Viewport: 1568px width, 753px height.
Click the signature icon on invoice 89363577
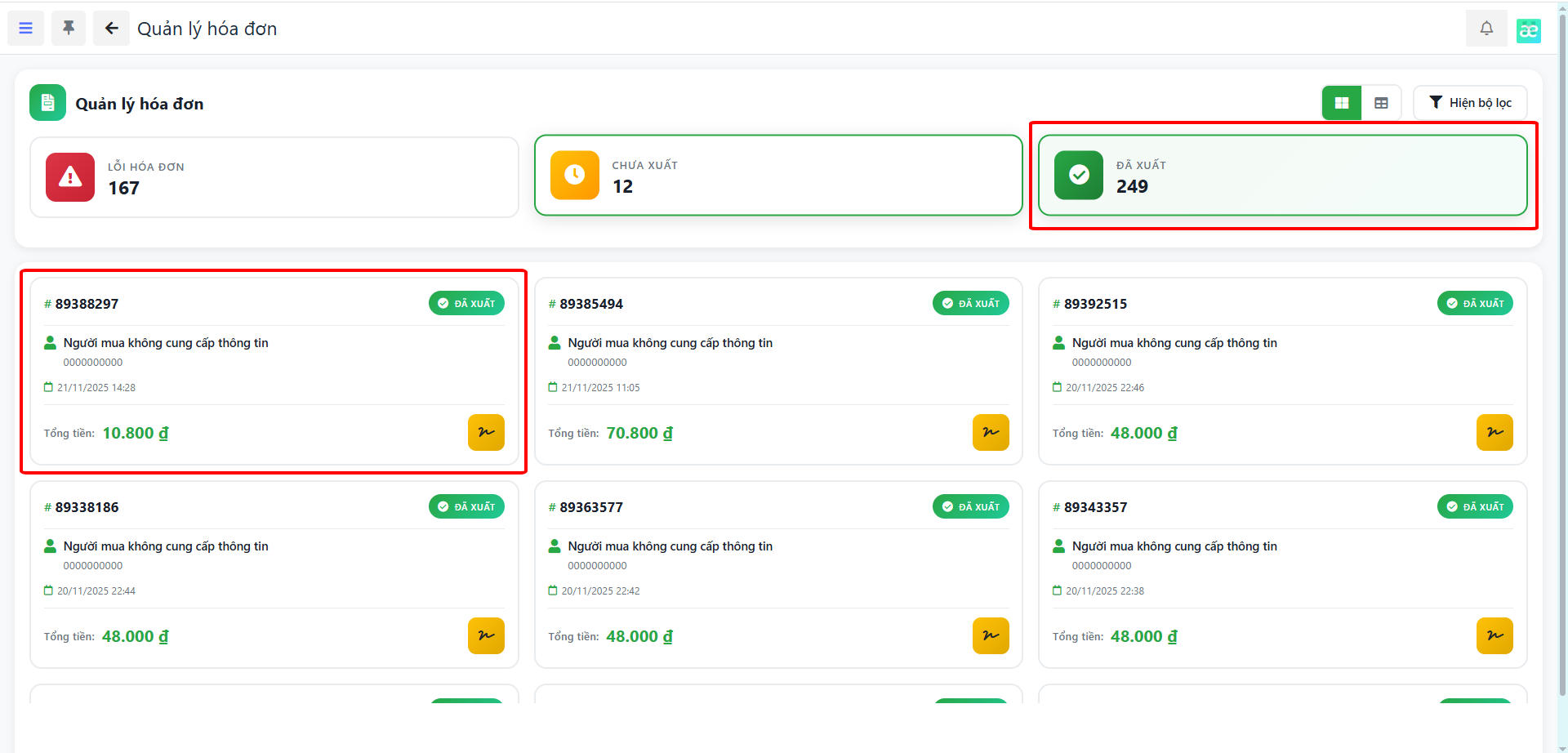[x=990, y=636]
